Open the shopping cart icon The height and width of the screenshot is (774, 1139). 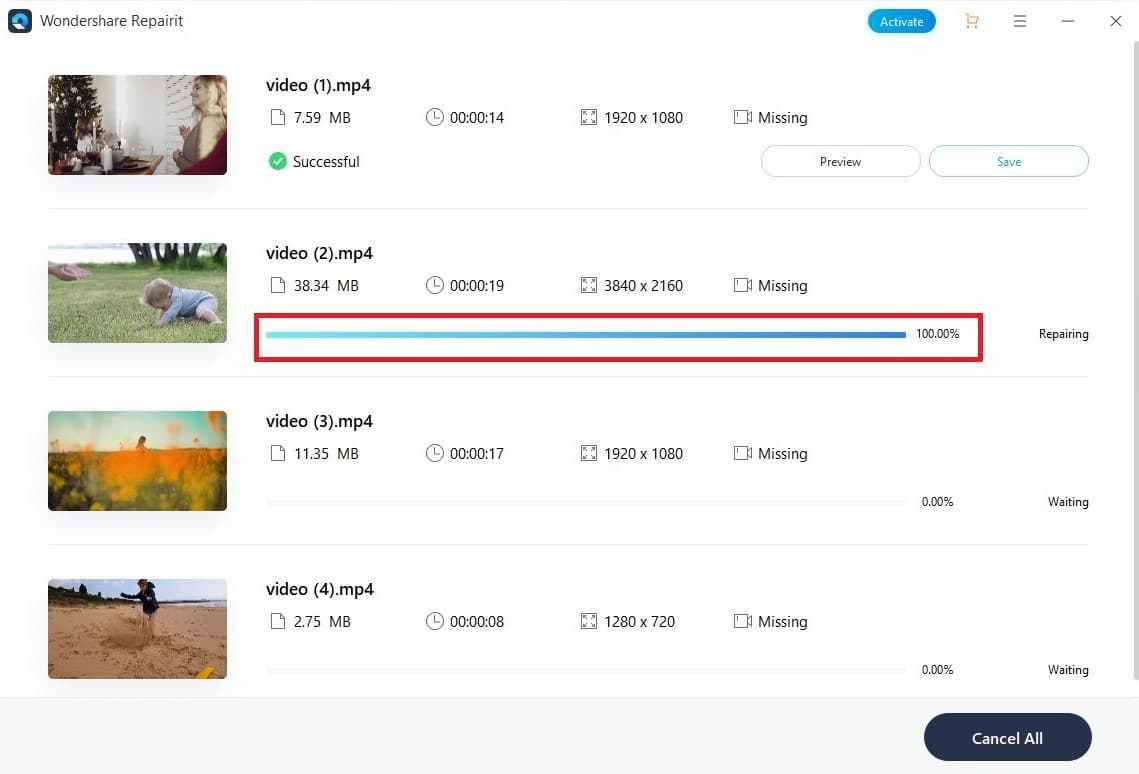coord(971,21)
